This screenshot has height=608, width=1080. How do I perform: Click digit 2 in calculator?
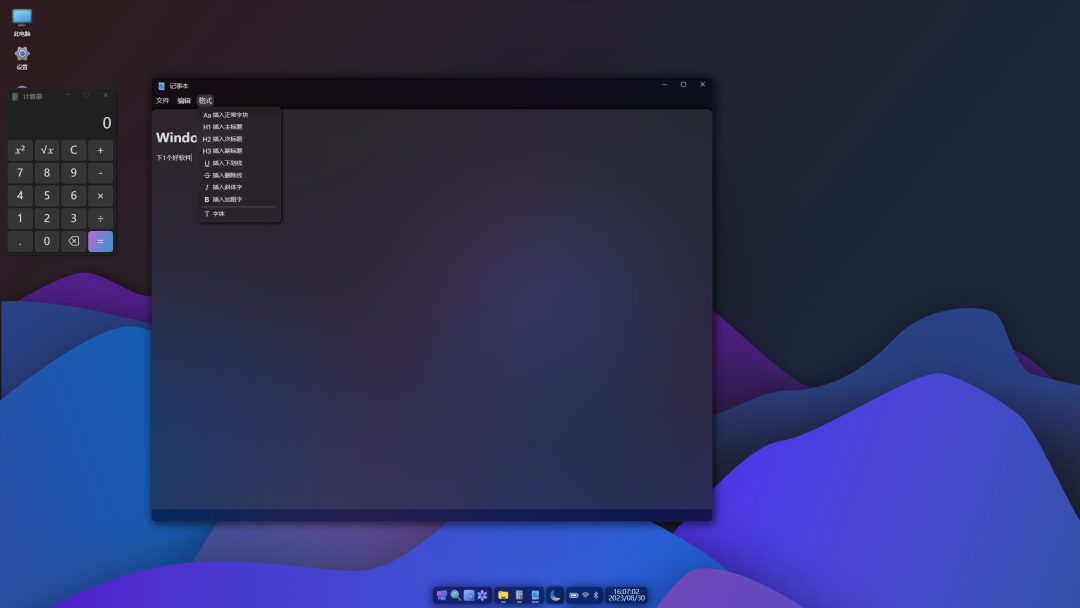coord(47,218)
